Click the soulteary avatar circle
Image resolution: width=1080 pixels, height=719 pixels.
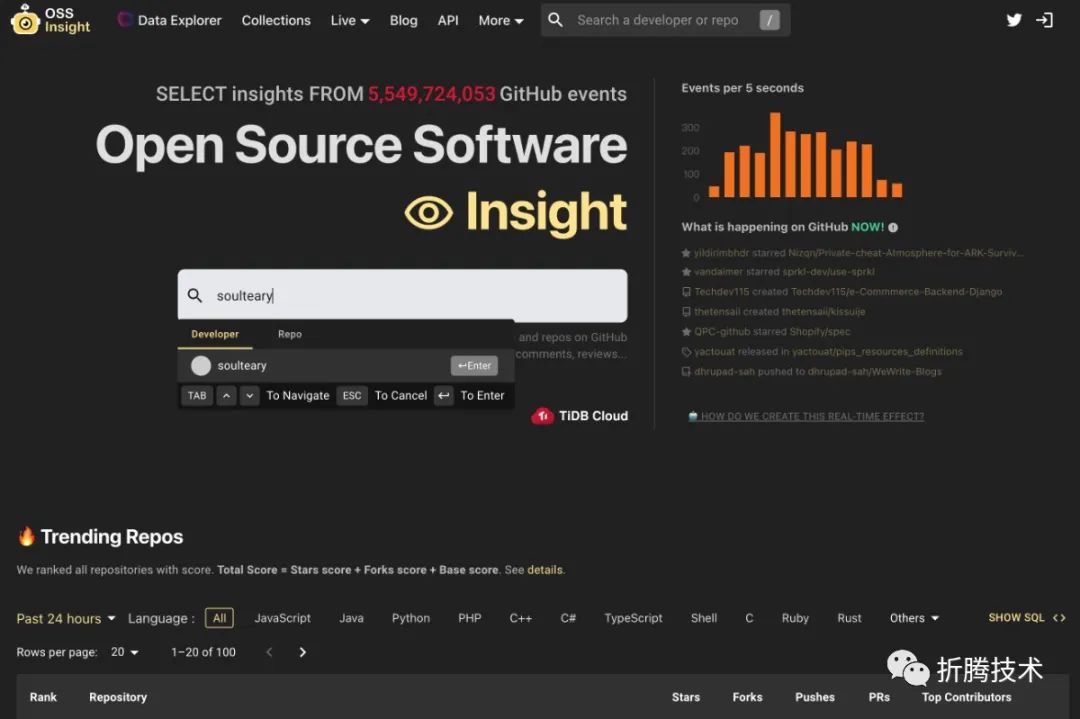tap(200, 366)
